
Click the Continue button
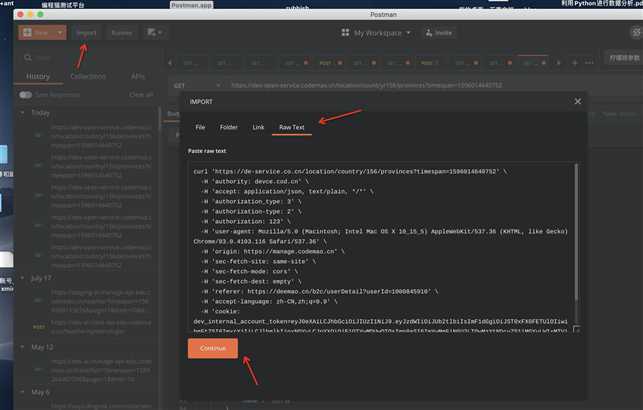(213, 348)
